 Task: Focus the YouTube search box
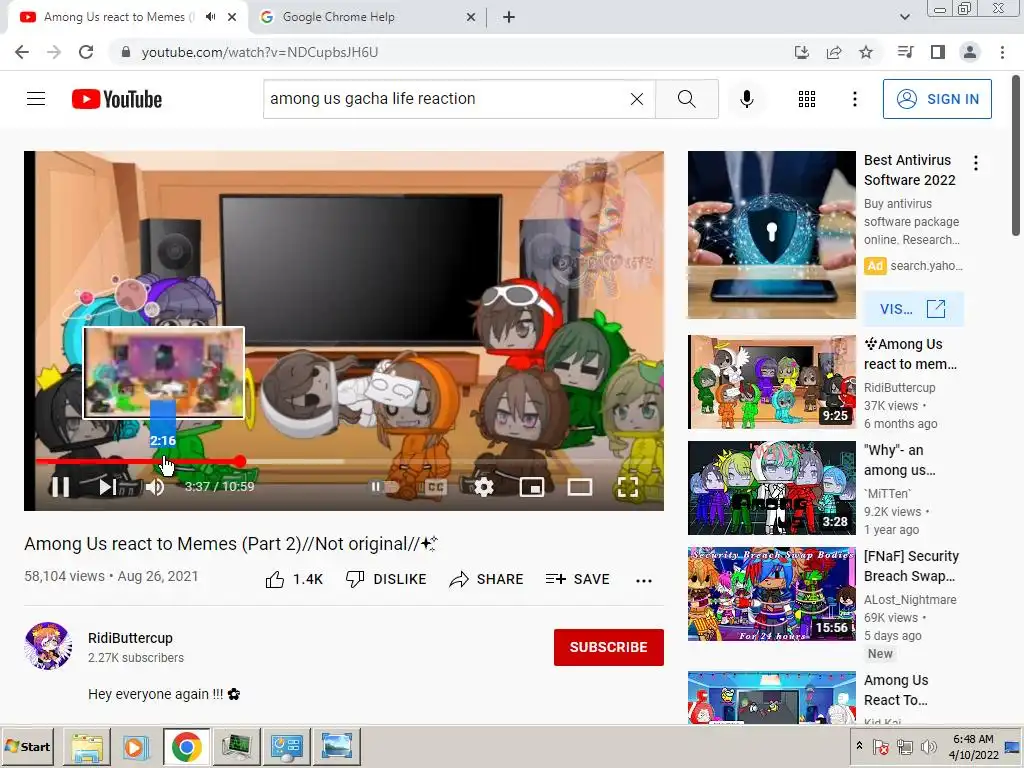tap(445, 99)
